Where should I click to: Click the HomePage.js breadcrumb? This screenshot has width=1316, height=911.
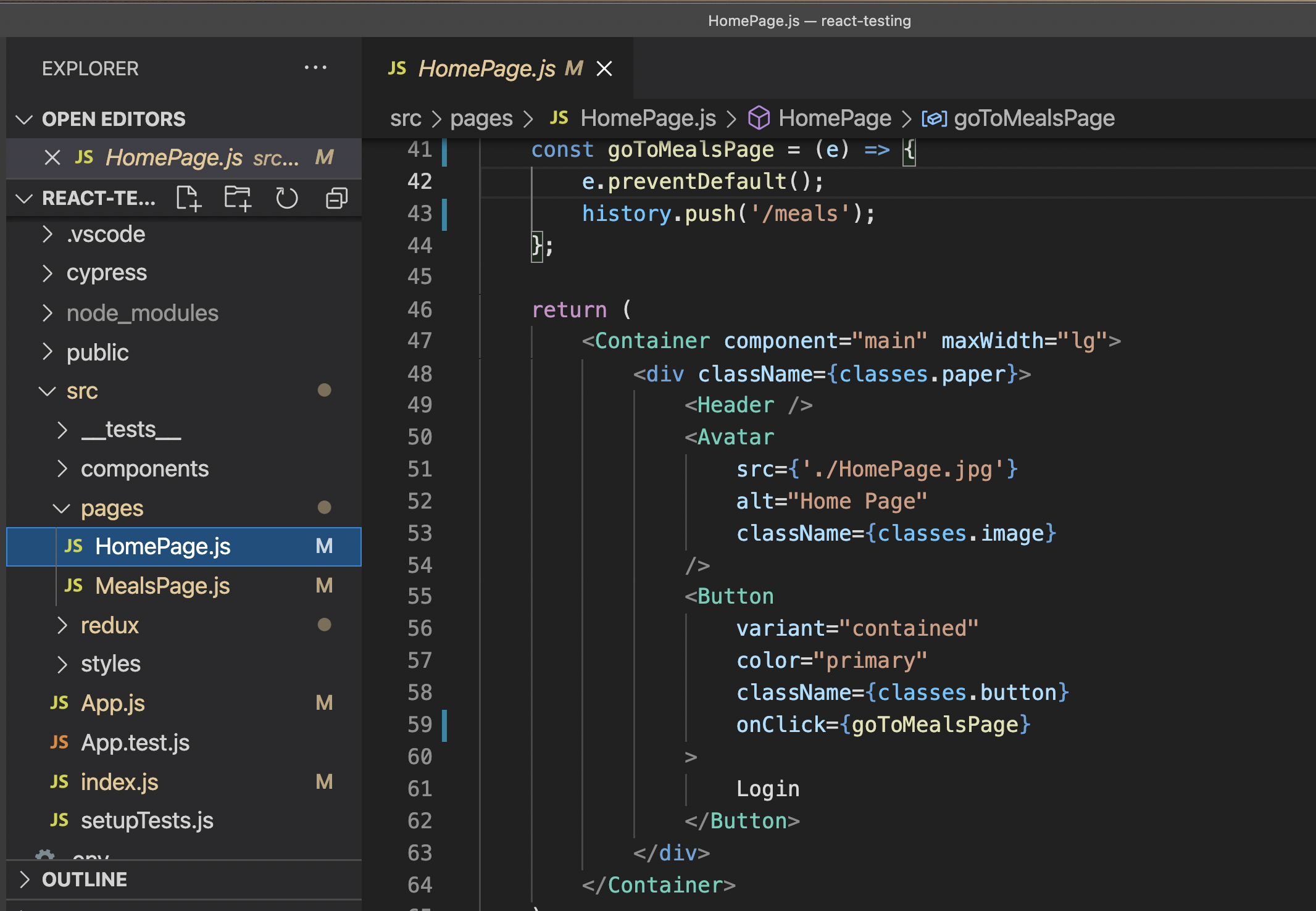648,118
